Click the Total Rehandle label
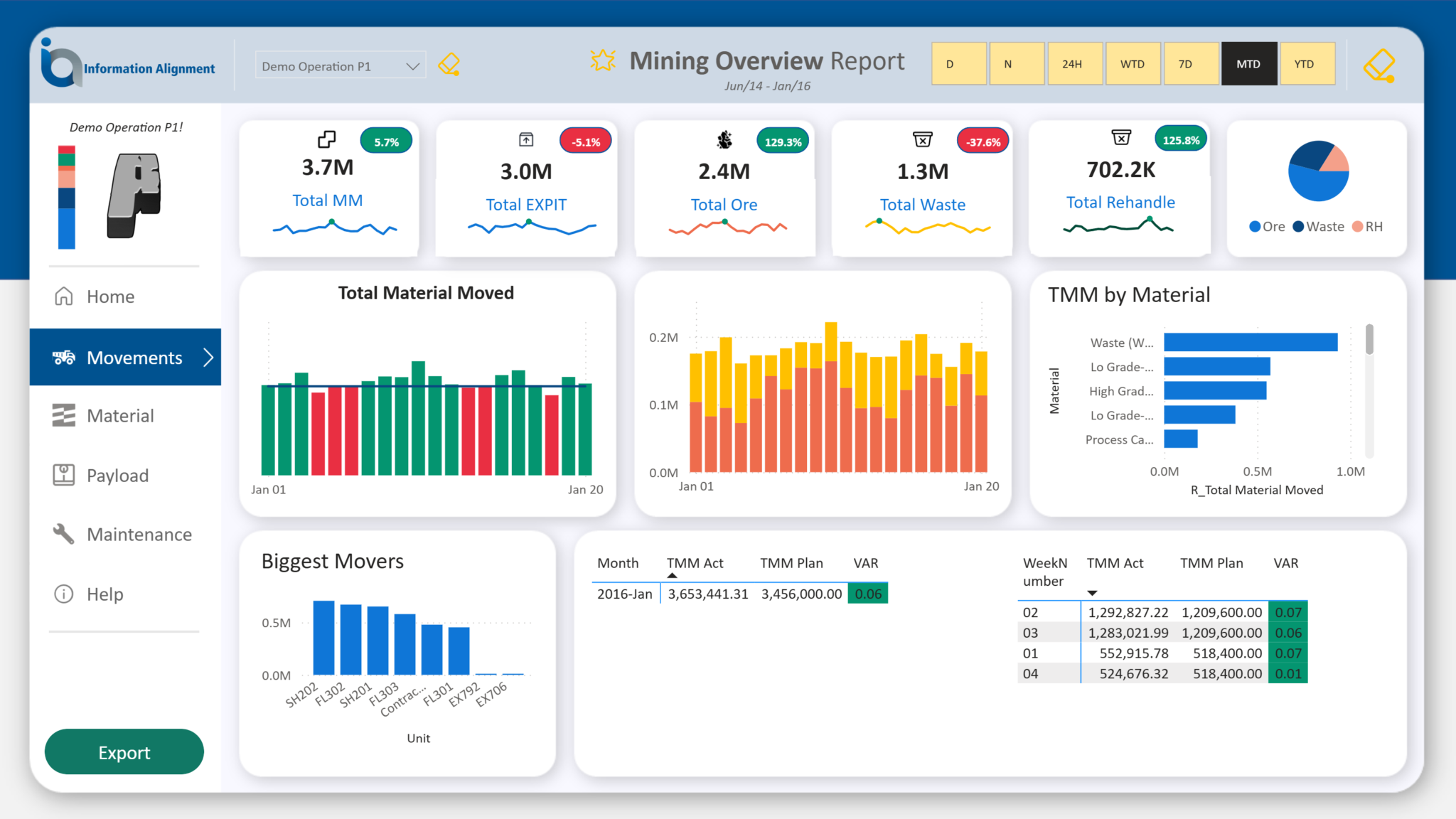 point(1121,203)
